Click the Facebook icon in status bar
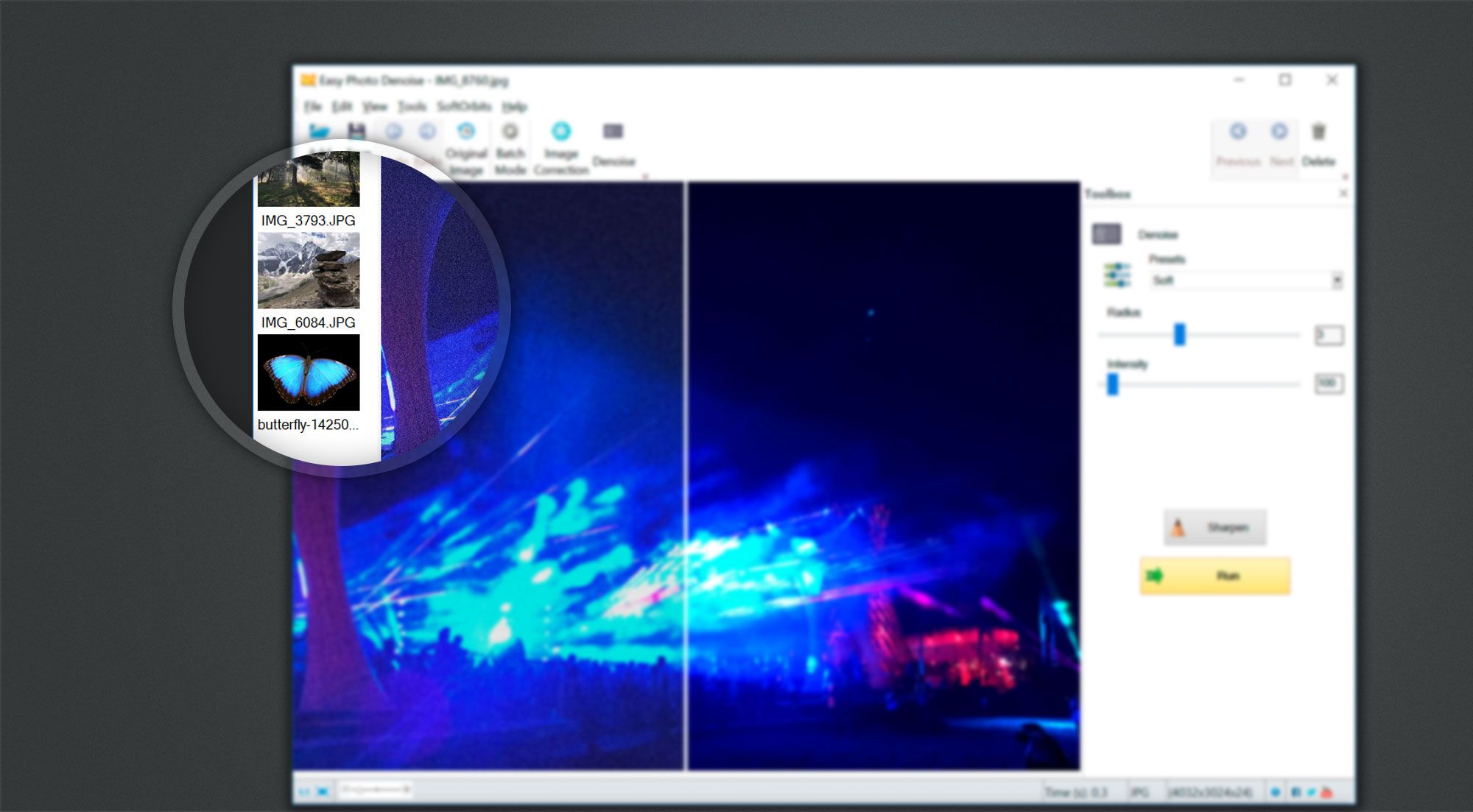1473x812 pixels. (x=1296, y=792)
